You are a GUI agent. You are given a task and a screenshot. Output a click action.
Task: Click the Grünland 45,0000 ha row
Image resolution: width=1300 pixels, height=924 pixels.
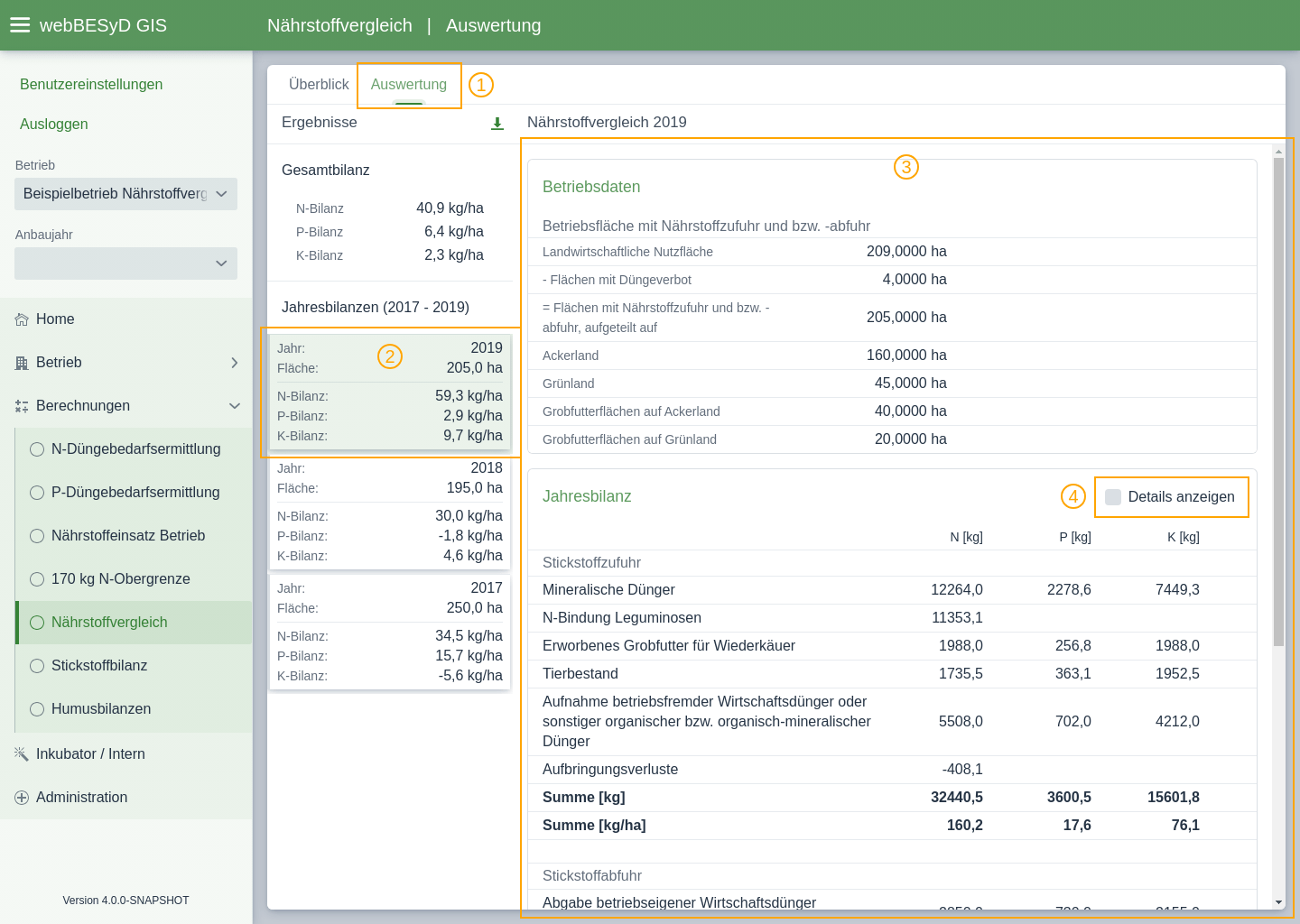point(892,383)
